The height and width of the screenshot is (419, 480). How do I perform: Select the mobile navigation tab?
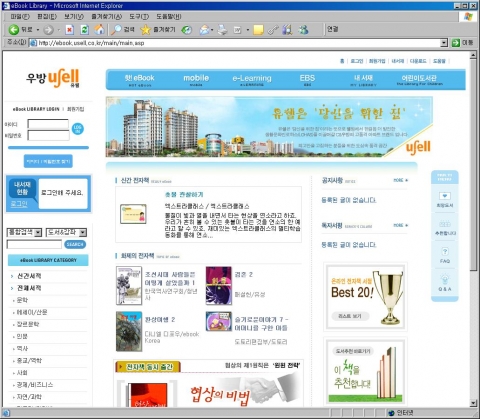click(196, 80)
